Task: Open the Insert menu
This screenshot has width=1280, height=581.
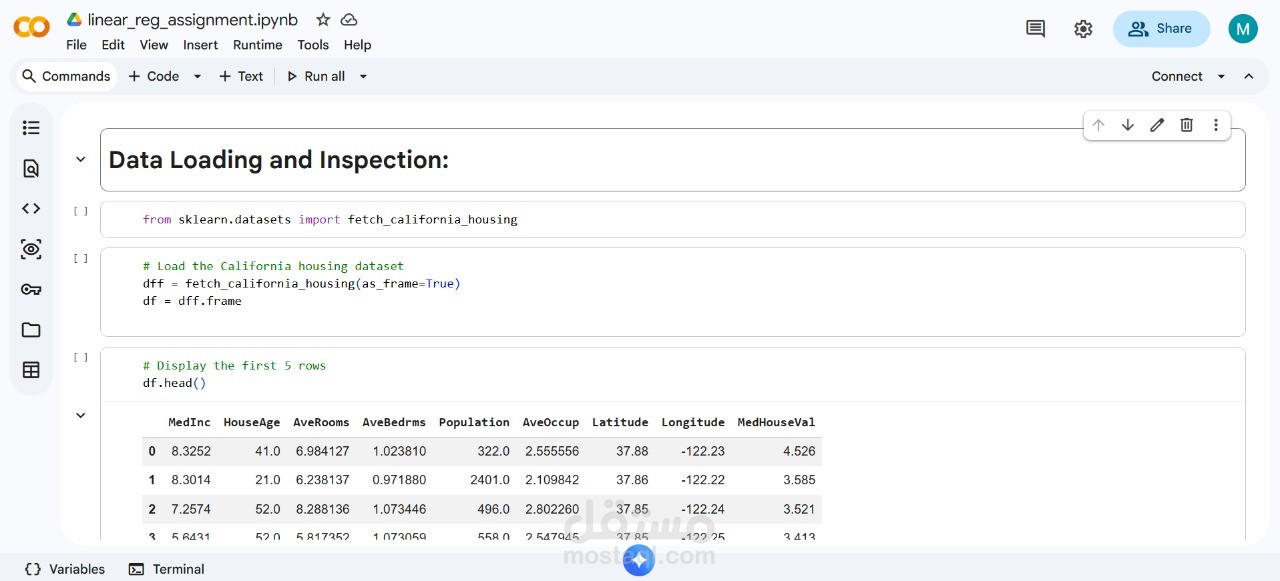Action: pyautogui.click(x=200, y=45)
